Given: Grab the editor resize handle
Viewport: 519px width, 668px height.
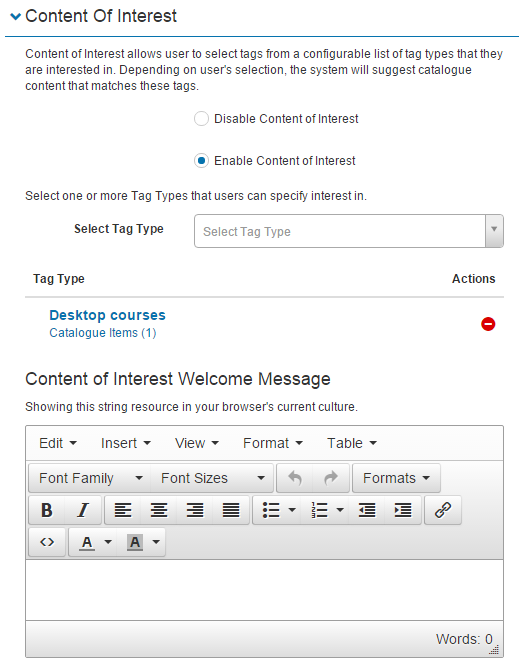Looking at the screenshot, I should (495, 650).
